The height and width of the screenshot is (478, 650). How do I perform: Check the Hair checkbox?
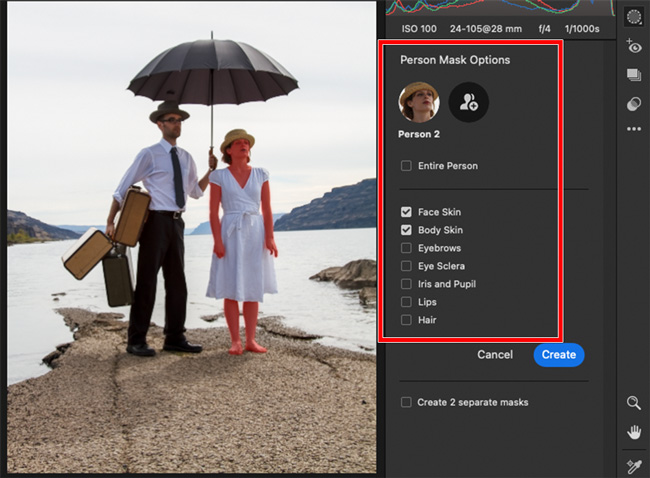406,320
